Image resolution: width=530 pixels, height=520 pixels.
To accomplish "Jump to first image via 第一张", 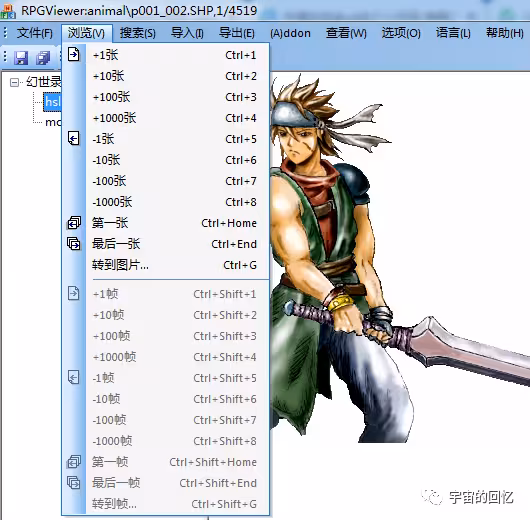I will tap(166, 223).
